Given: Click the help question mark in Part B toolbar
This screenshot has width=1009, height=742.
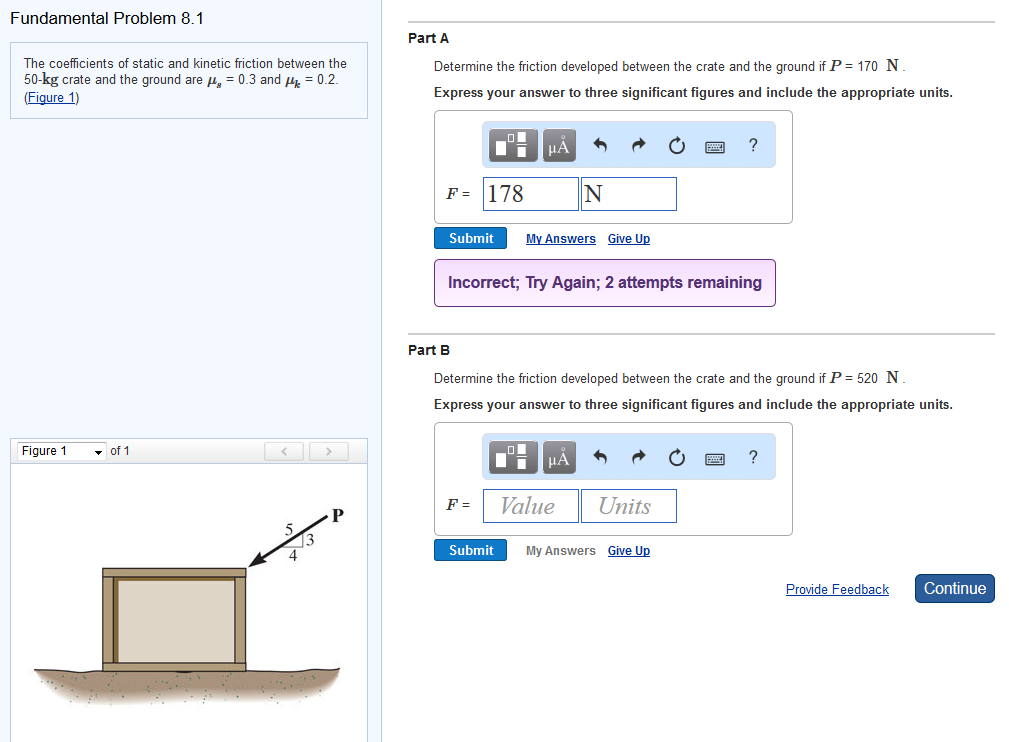Looking at the screenshot, I should (753, 457).
